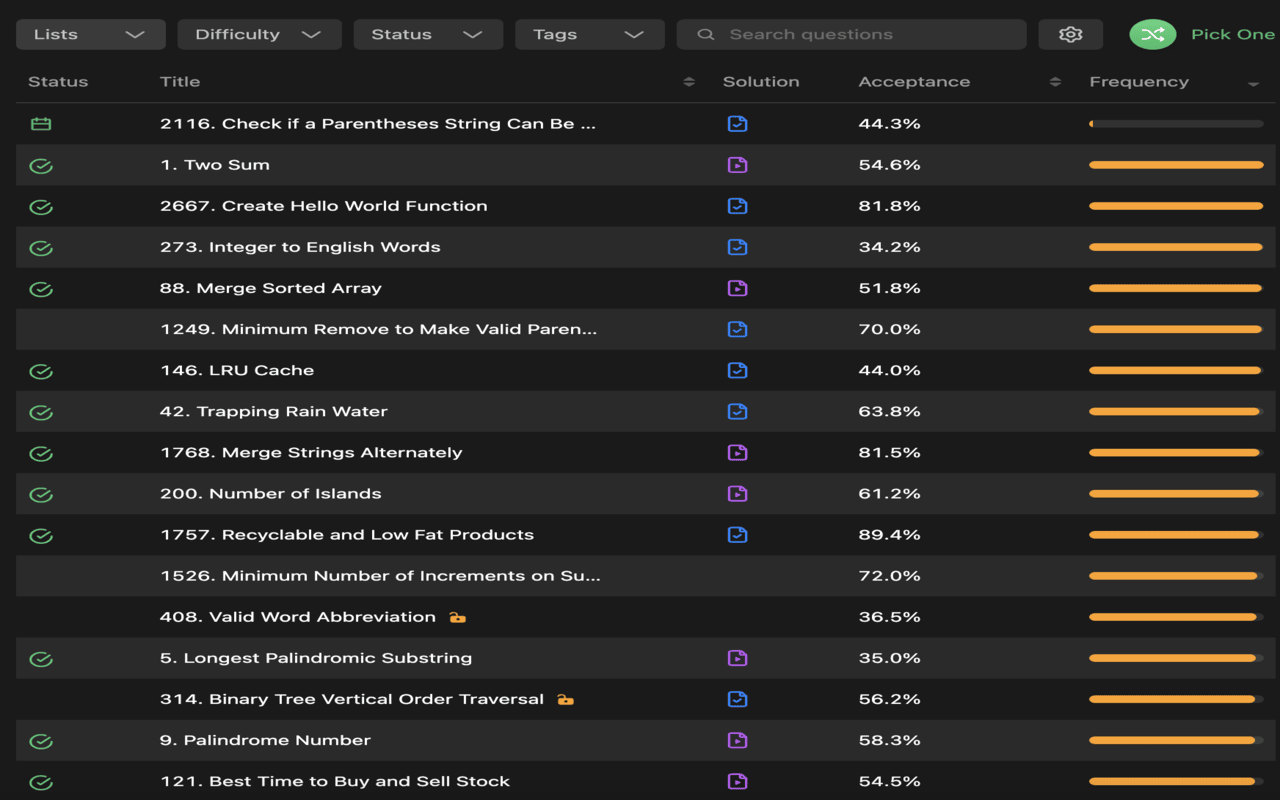Expand the Status filter dropdown
Viewport: 1280px width, 800px height.
[x=427, y=34]
